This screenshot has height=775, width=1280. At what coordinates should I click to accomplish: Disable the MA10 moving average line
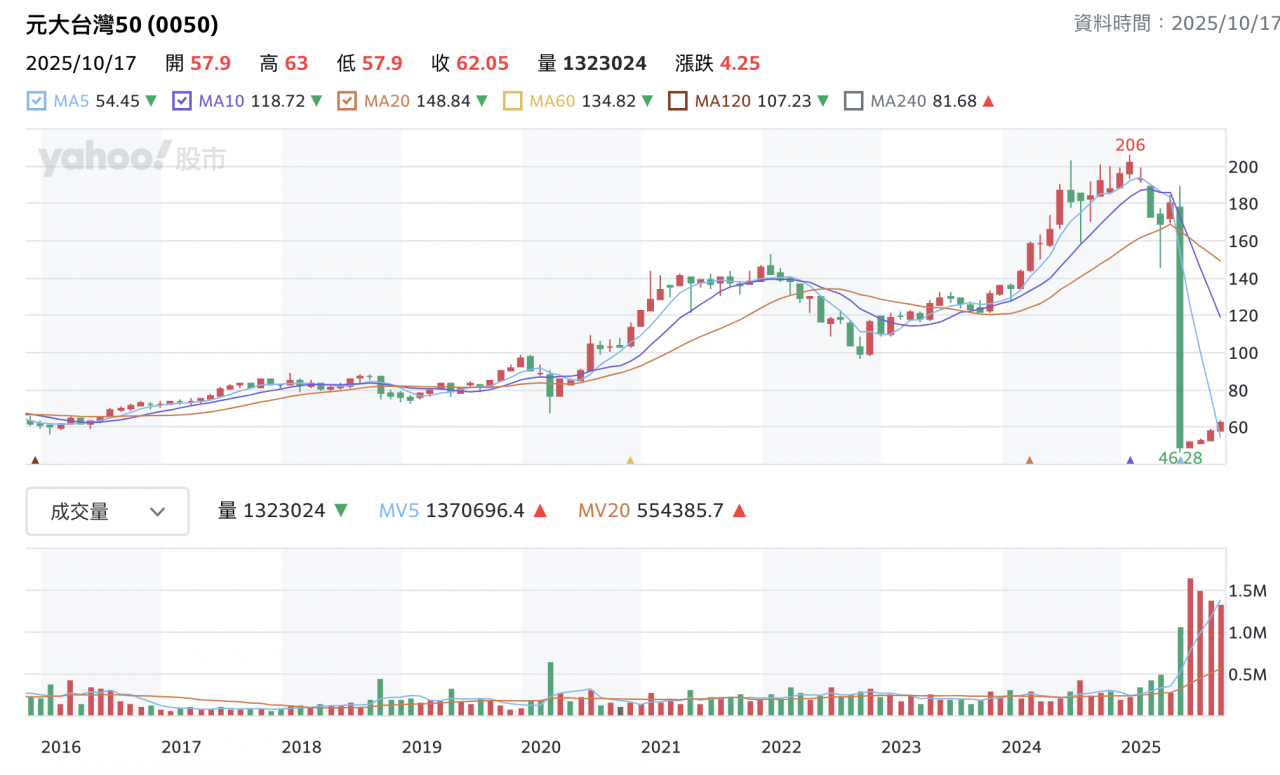181,101
